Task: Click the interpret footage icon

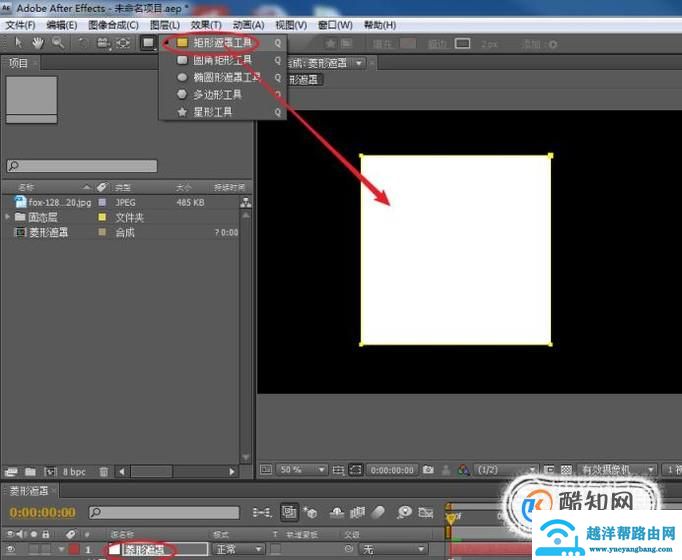Action: (x=11, y=472)
